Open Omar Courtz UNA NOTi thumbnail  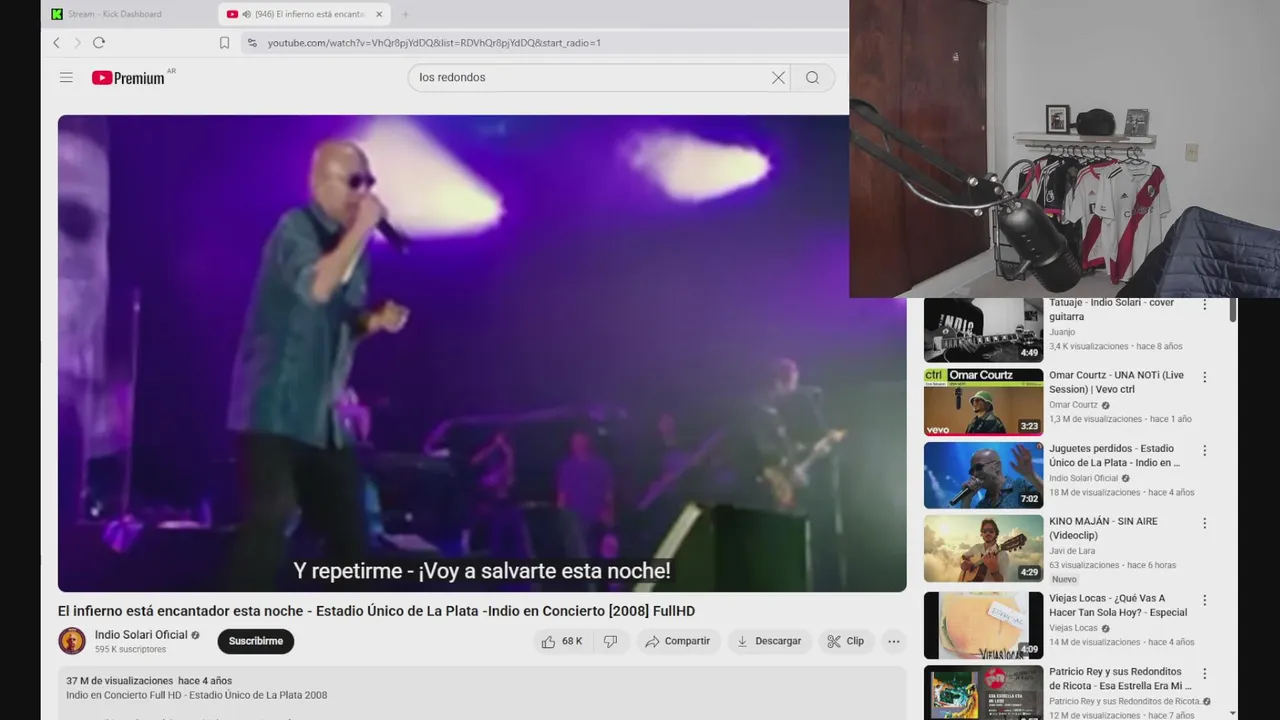[x=983, y=402]
